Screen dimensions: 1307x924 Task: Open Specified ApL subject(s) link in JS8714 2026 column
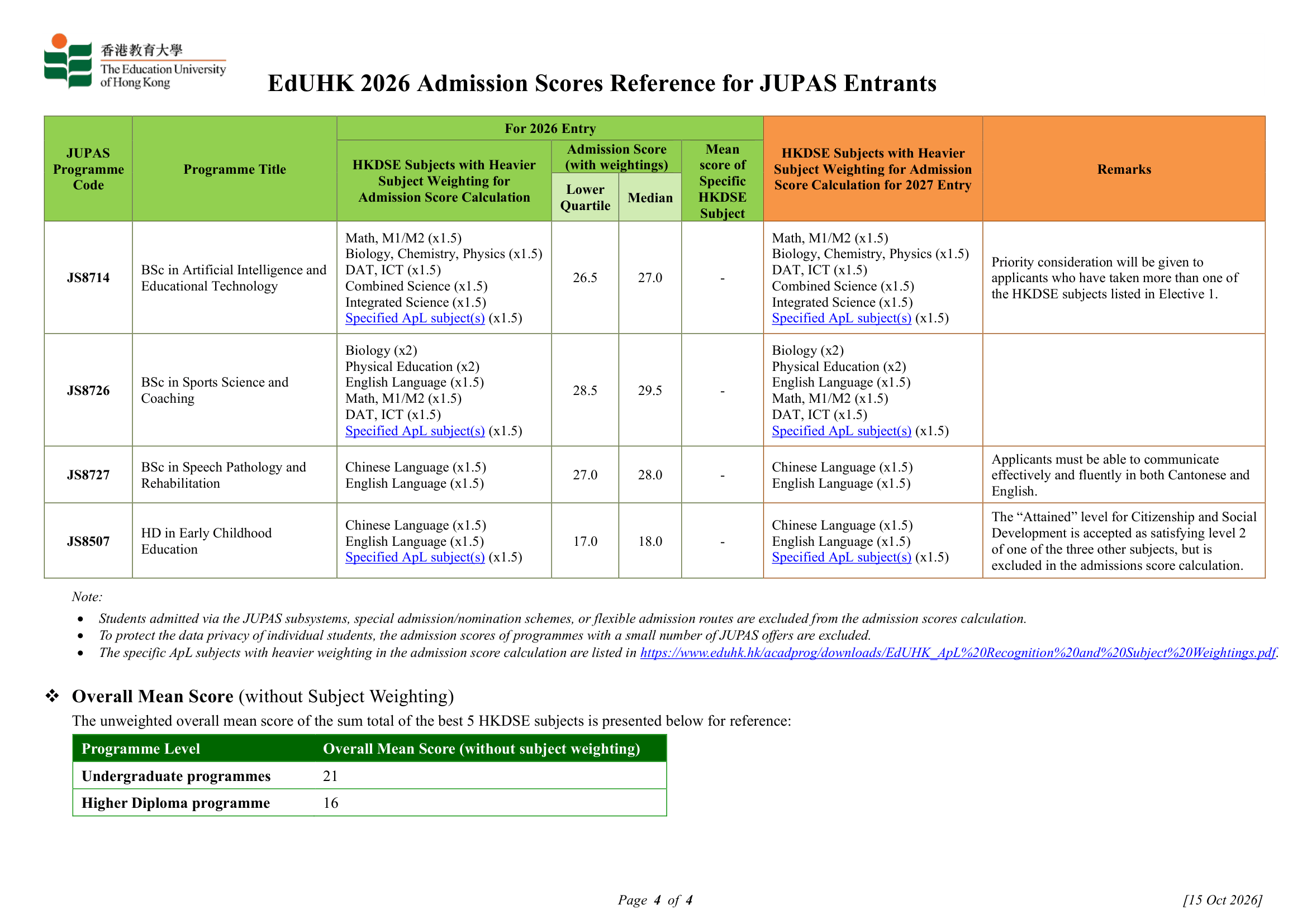tap(415, 318)
